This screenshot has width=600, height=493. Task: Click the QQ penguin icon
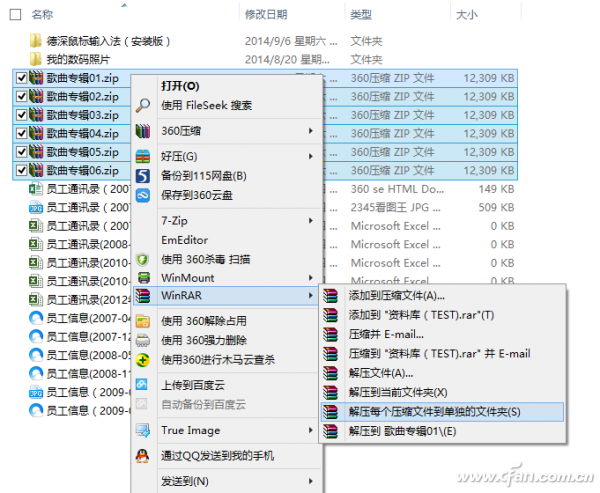click(x=143, y=456)
